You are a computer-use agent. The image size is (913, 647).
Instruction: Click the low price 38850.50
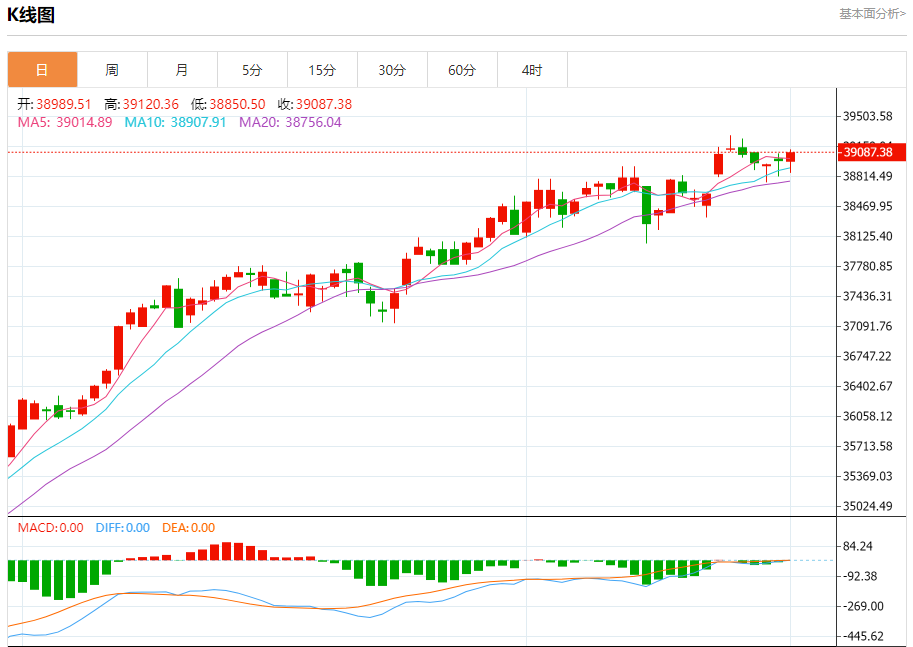[238, 104]
